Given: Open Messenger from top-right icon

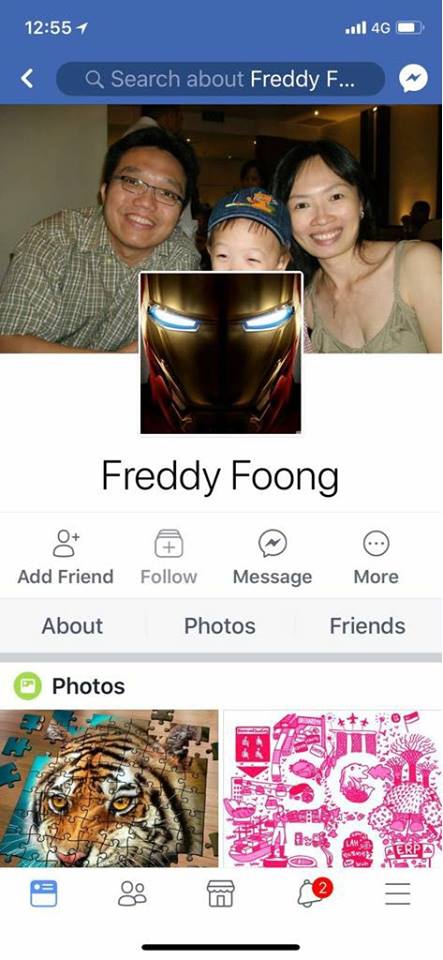Looking at the screenshot, I should pyautogui.click(x=413, y=78).
